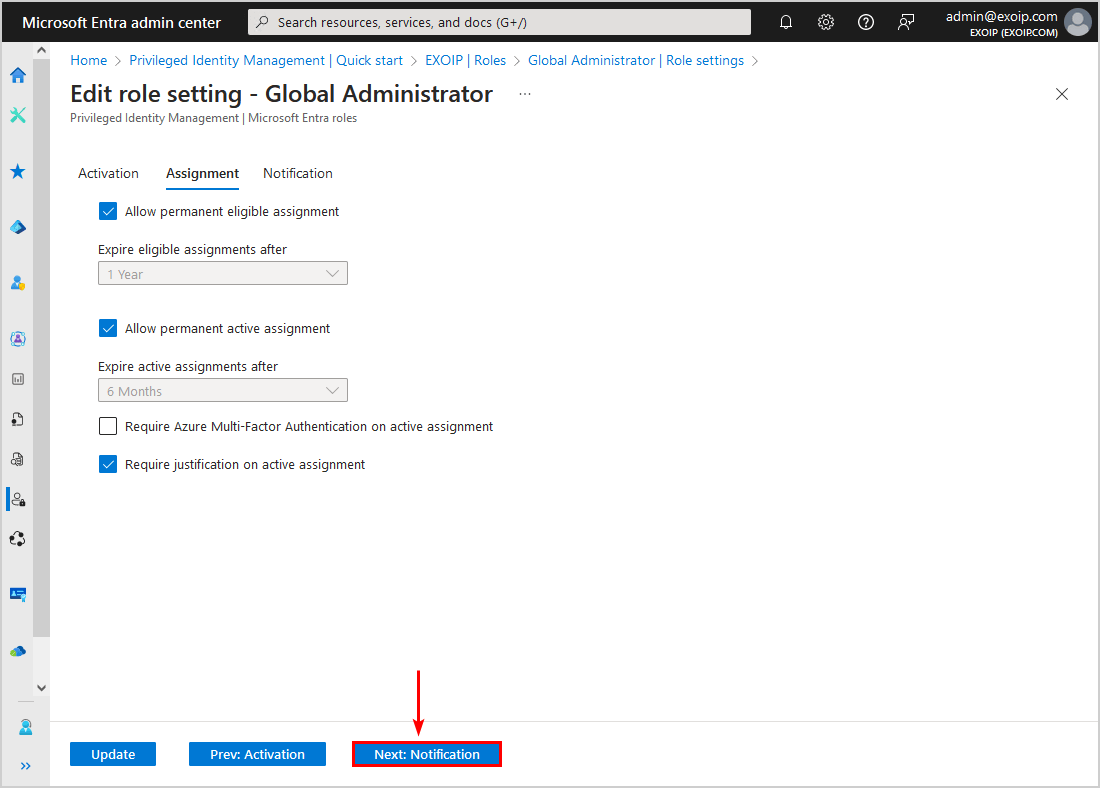Click the document with person sidebar icon
Screen dimensions: 1100x788
(18, 419)
